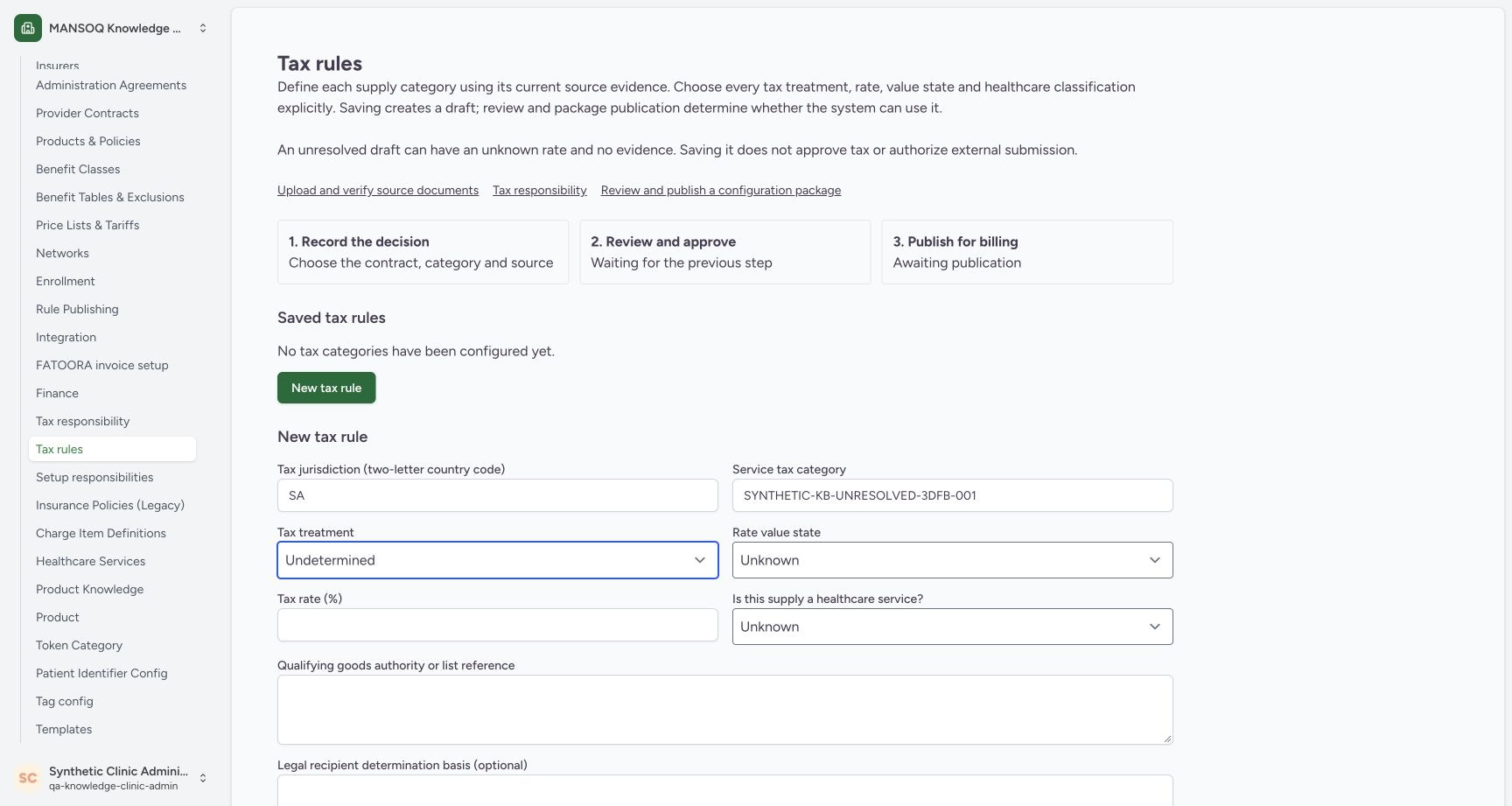This screenshot has height=806, width=1512.
Task: Open Review and publish a configuration package
Action: [721, 190]
